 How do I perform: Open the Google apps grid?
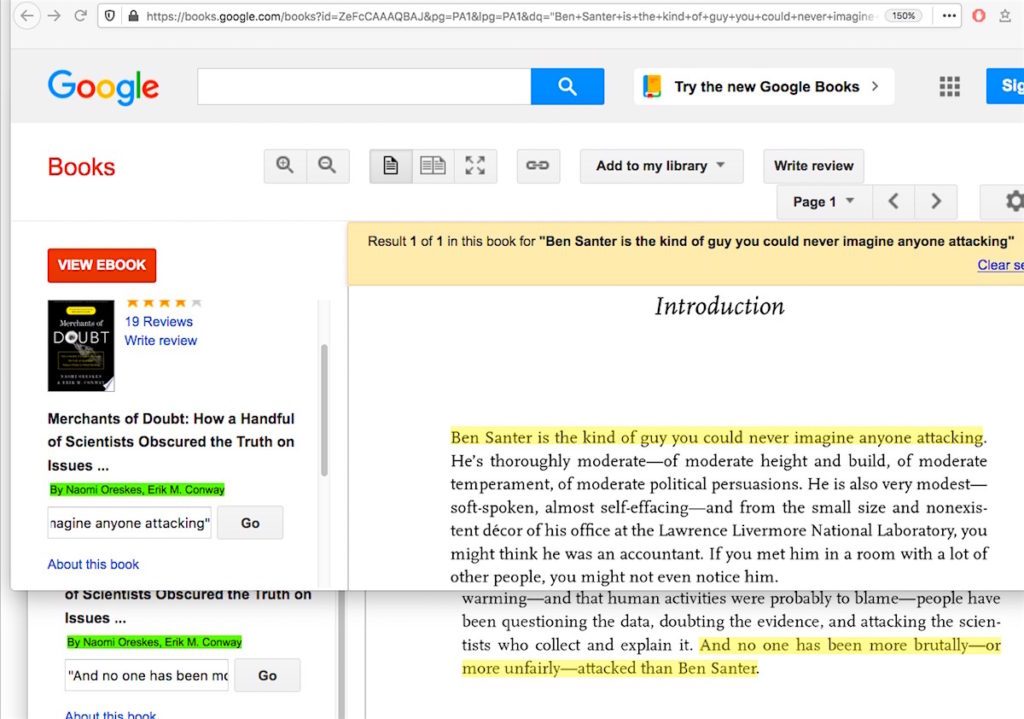[949, 87]
